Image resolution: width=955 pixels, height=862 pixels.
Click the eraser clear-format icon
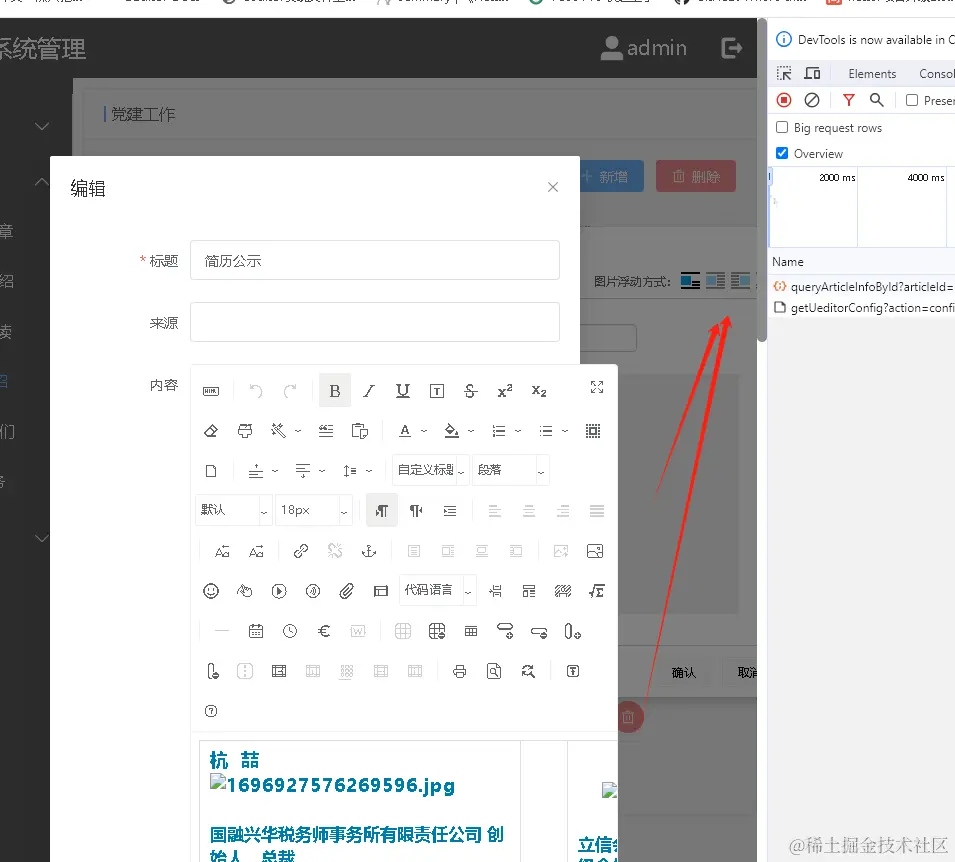(x=211, y=431)
